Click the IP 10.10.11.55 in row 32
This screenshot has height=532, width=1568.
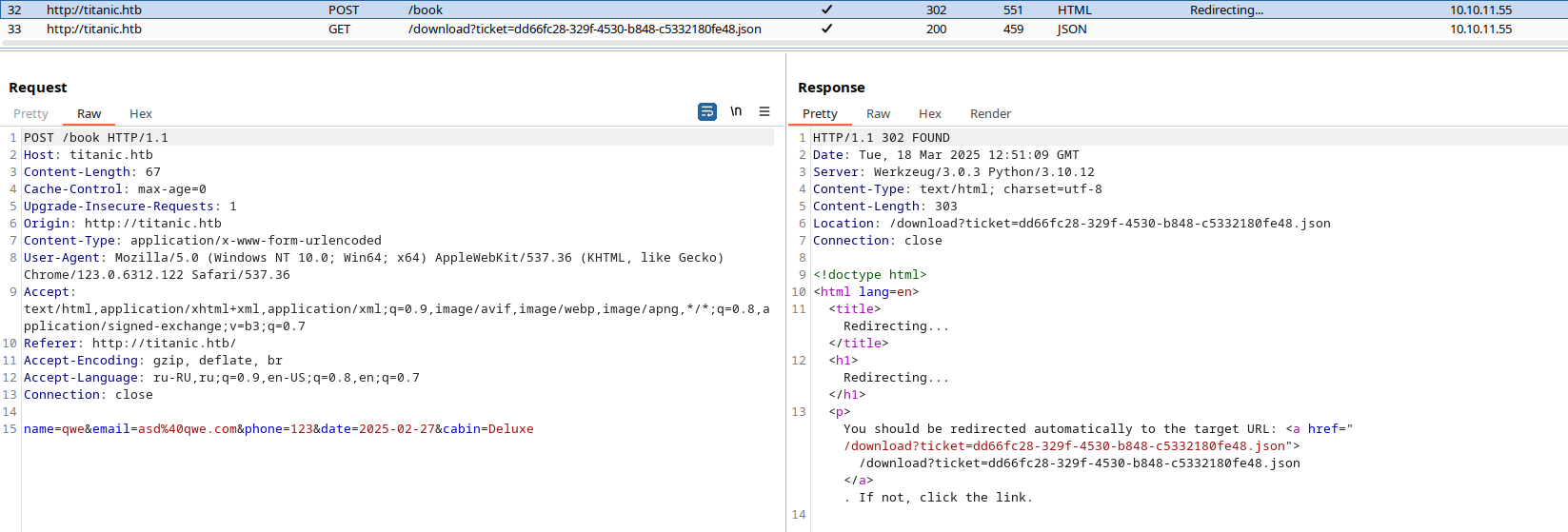[x=1480, y=10]
